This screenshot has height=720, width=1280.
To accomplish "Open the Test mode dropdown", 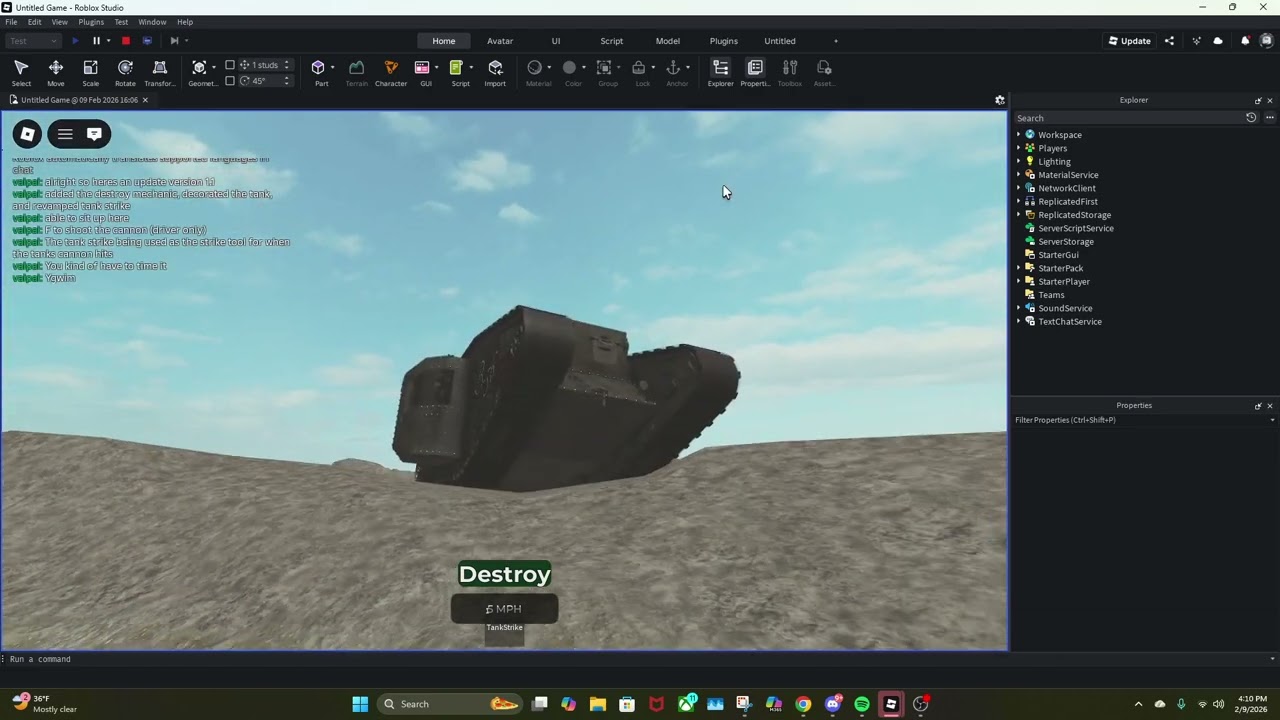I will coord(33,41).
